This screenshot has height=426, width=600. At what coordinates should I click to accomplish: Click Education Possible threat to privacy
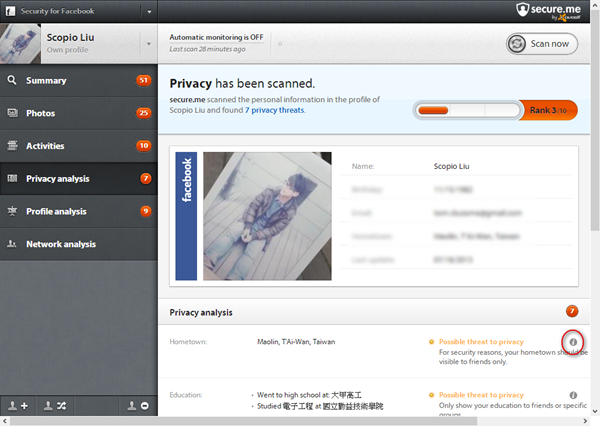point(481,395)
